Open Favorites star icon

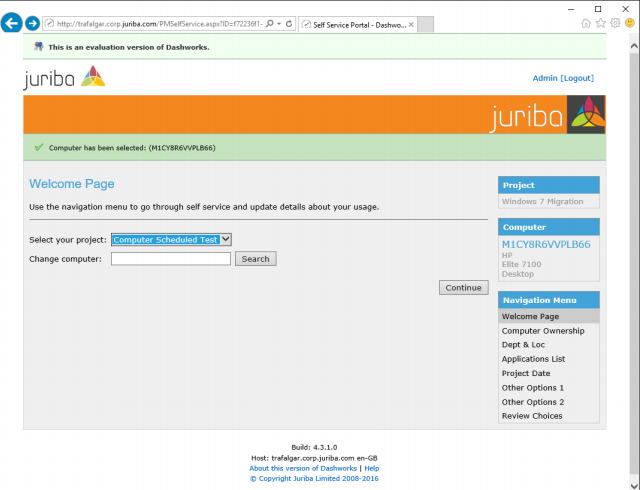[600, 23]
